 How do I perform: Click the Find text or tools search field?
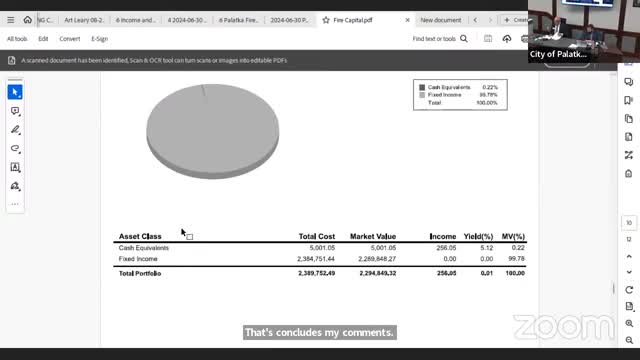pyautogui.click(x=440, y=39)
